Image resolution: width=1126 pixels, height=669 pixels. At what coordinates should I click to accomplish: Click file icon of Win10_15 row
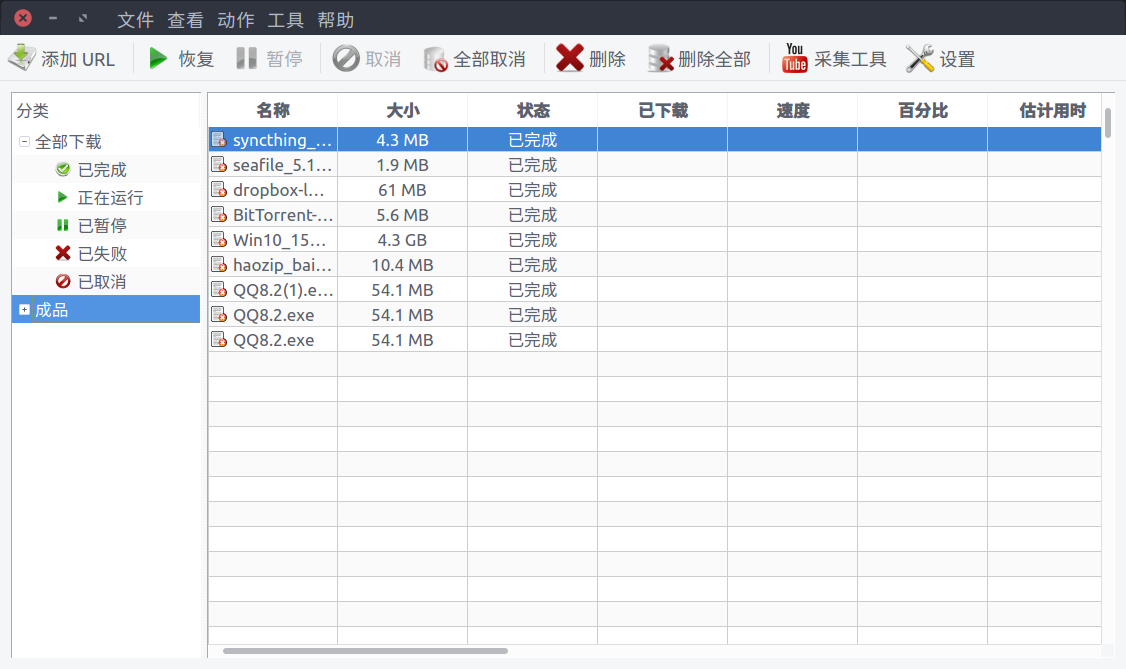(219, 240)
